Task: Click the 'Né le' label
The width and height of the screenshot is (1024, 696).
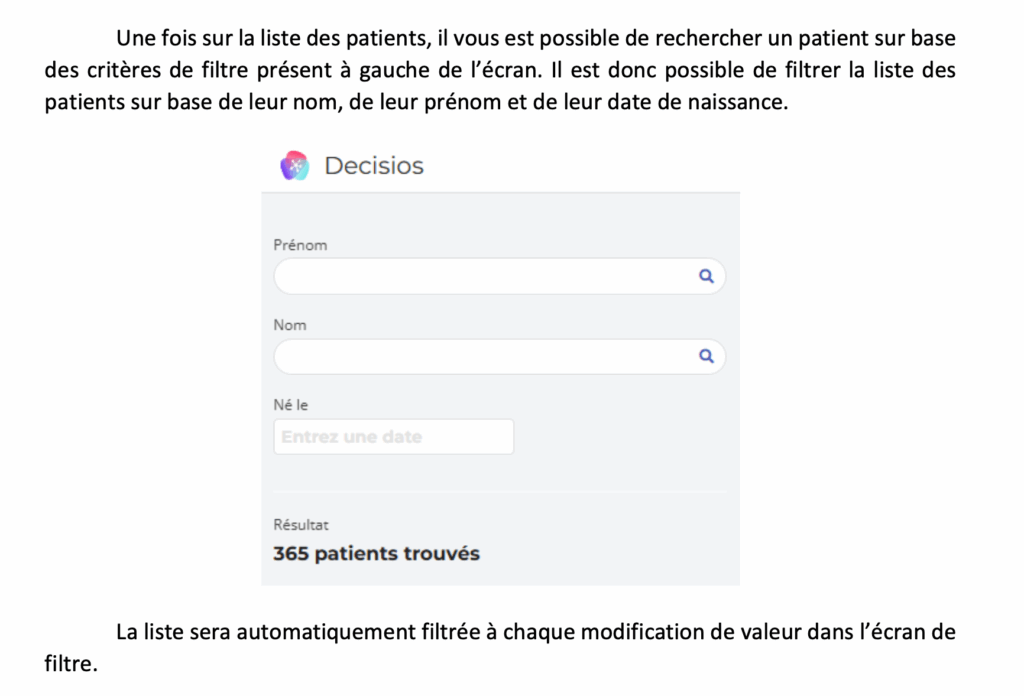Action: pyautogui.click(x=291, y=405)
